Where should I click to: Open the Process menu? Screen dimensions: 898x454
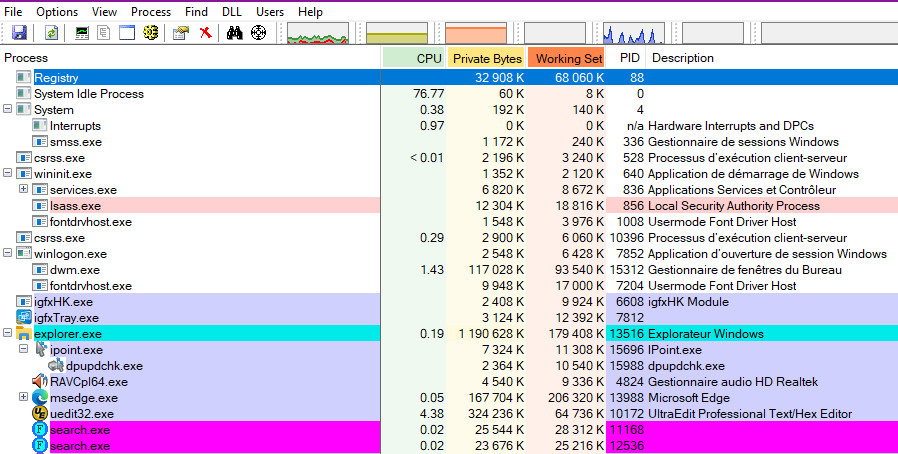coord(151,12)
